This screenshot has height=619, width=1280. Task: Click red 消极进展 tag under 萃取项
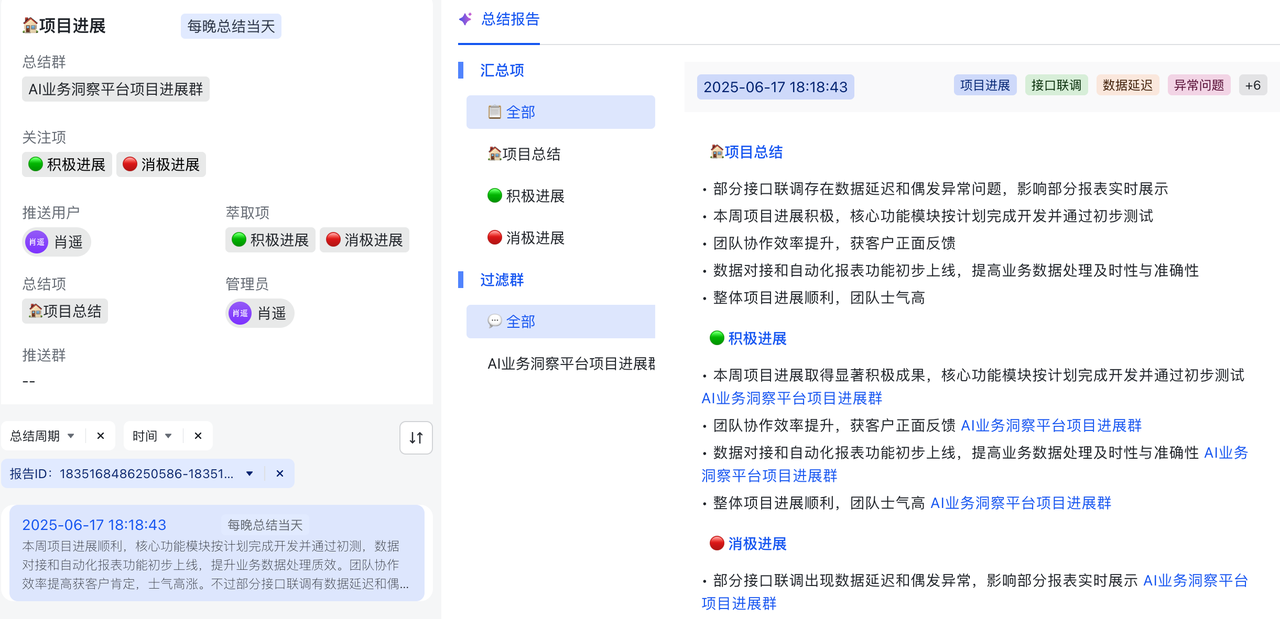pos(364,240)
